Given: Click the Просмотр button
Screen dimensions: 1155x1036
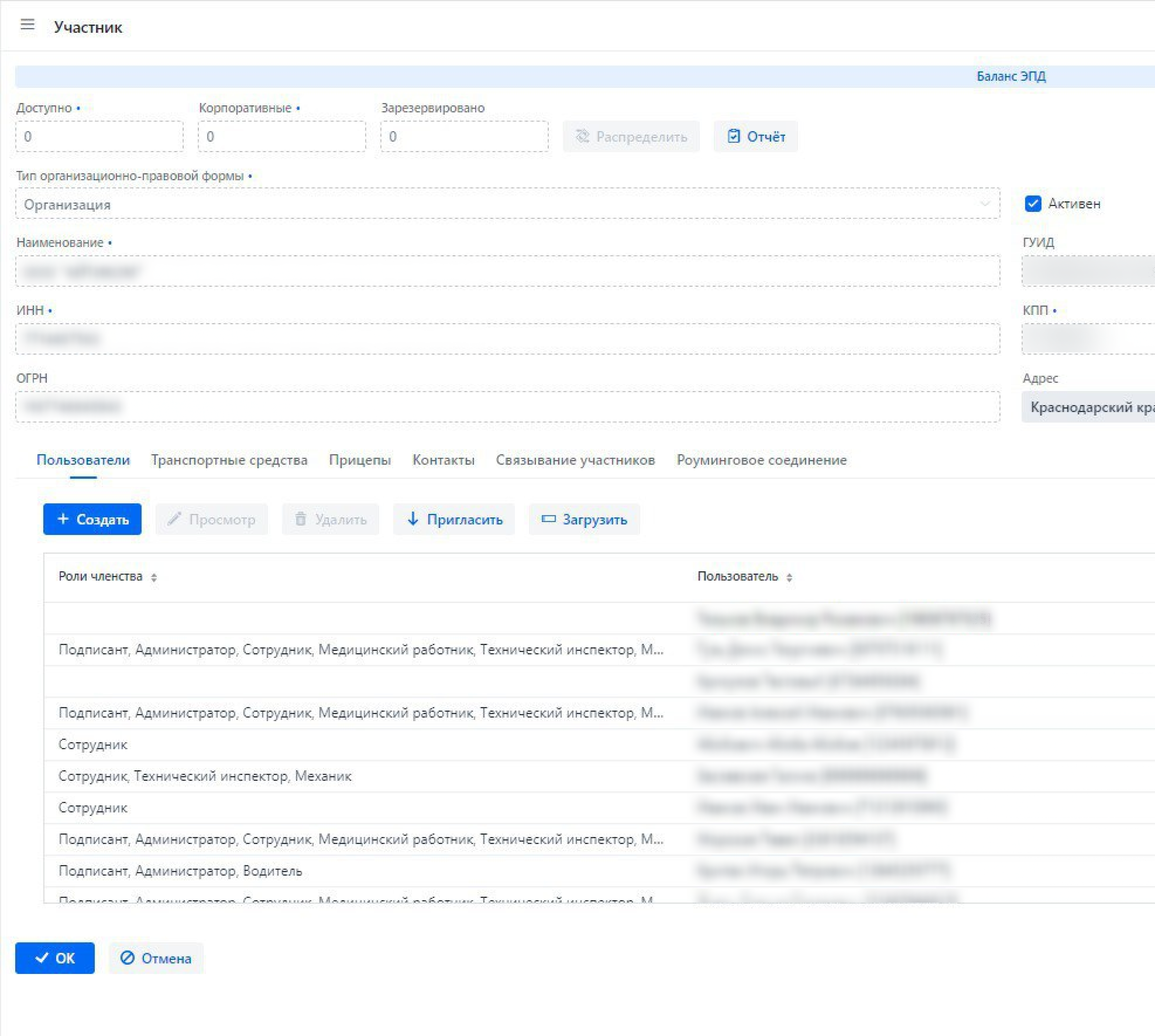Looking at the screenshot, I should pos(212,519).
